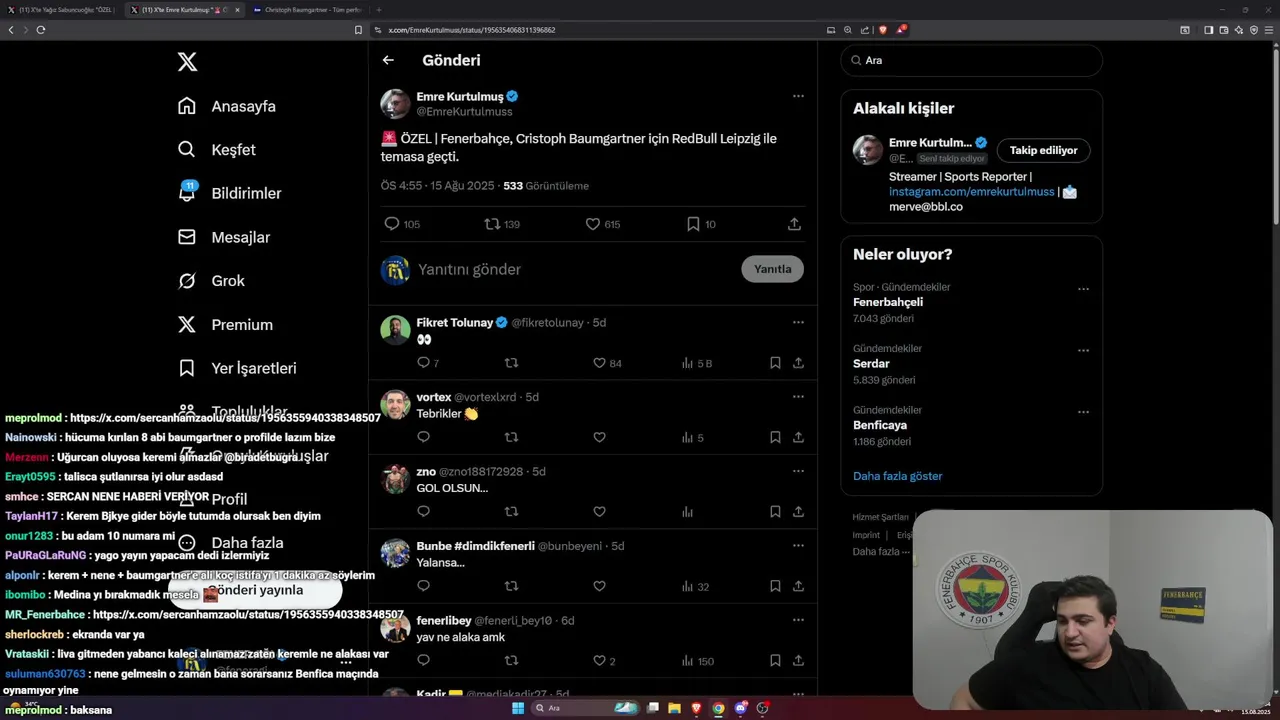
Task: Open Serdar trending topic
Action: click(871, 364)
